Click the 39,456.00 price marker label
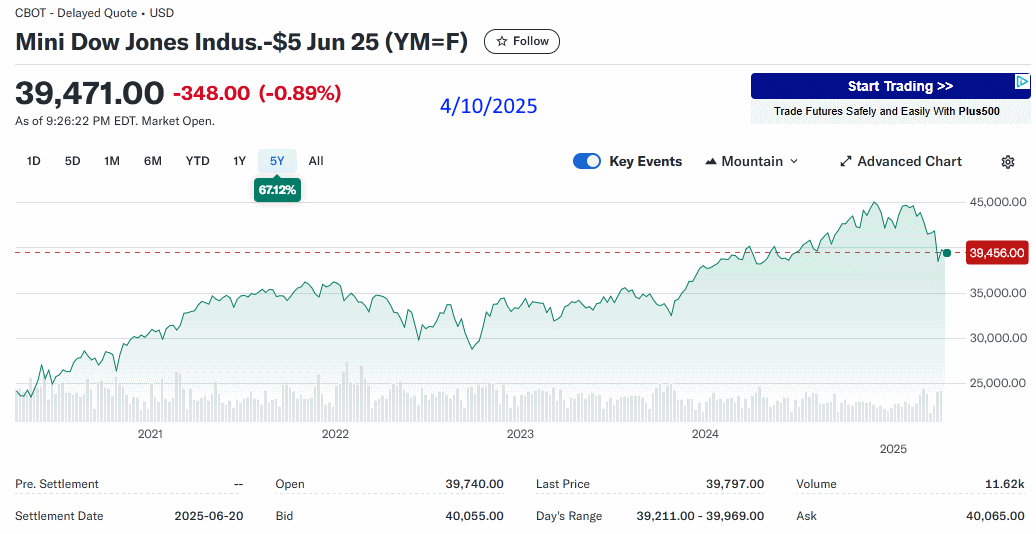 click(997, 253)
